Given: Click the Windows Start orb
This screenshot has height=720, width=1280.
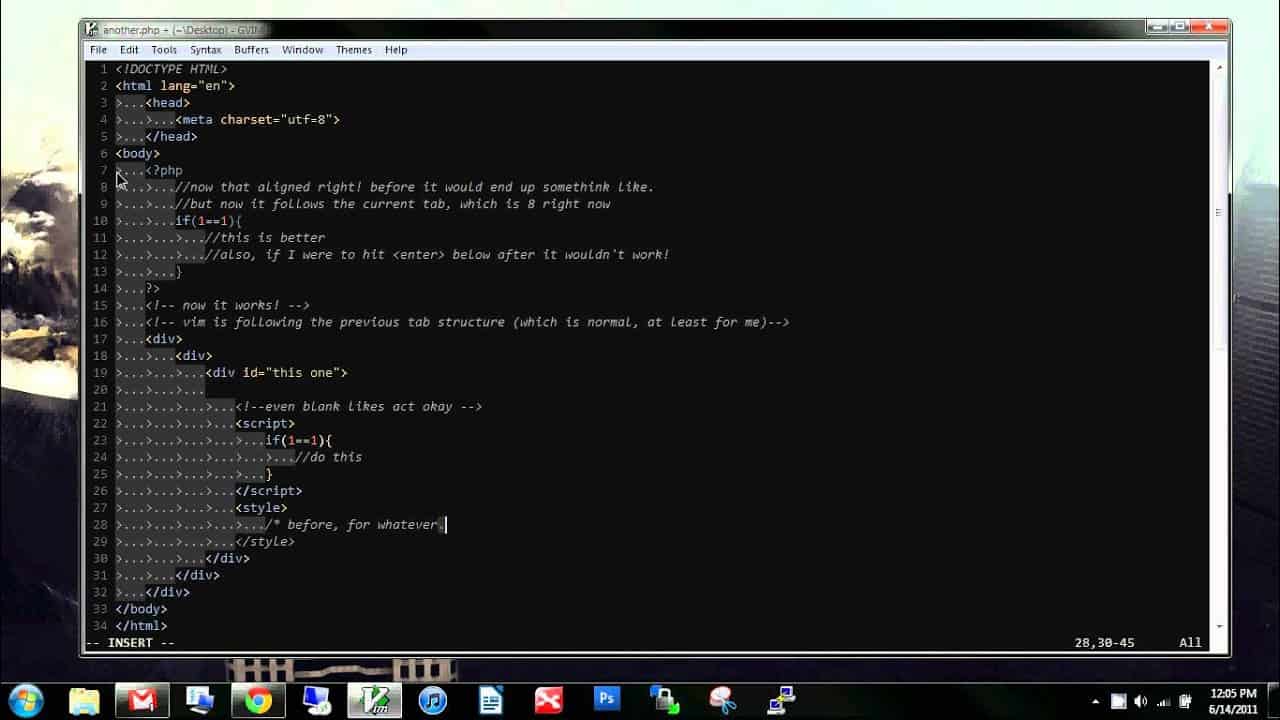Looking at the screenshot, I should point(25,700).
